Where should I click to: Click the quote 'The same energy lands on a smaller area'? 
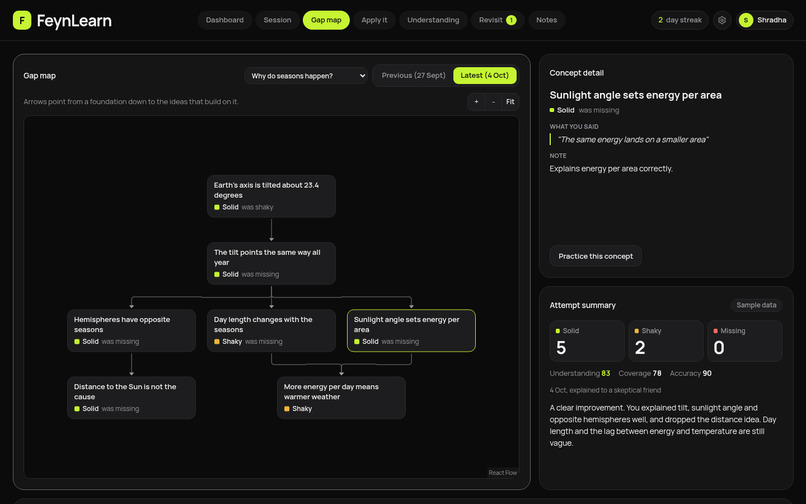tap(633, 139)
